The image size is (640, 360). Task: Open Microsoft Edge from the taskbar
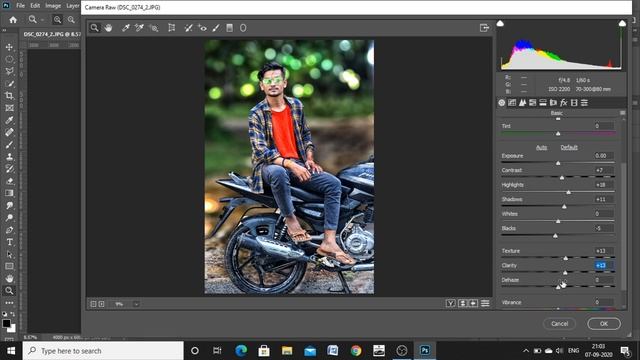[x=241, y=351]
